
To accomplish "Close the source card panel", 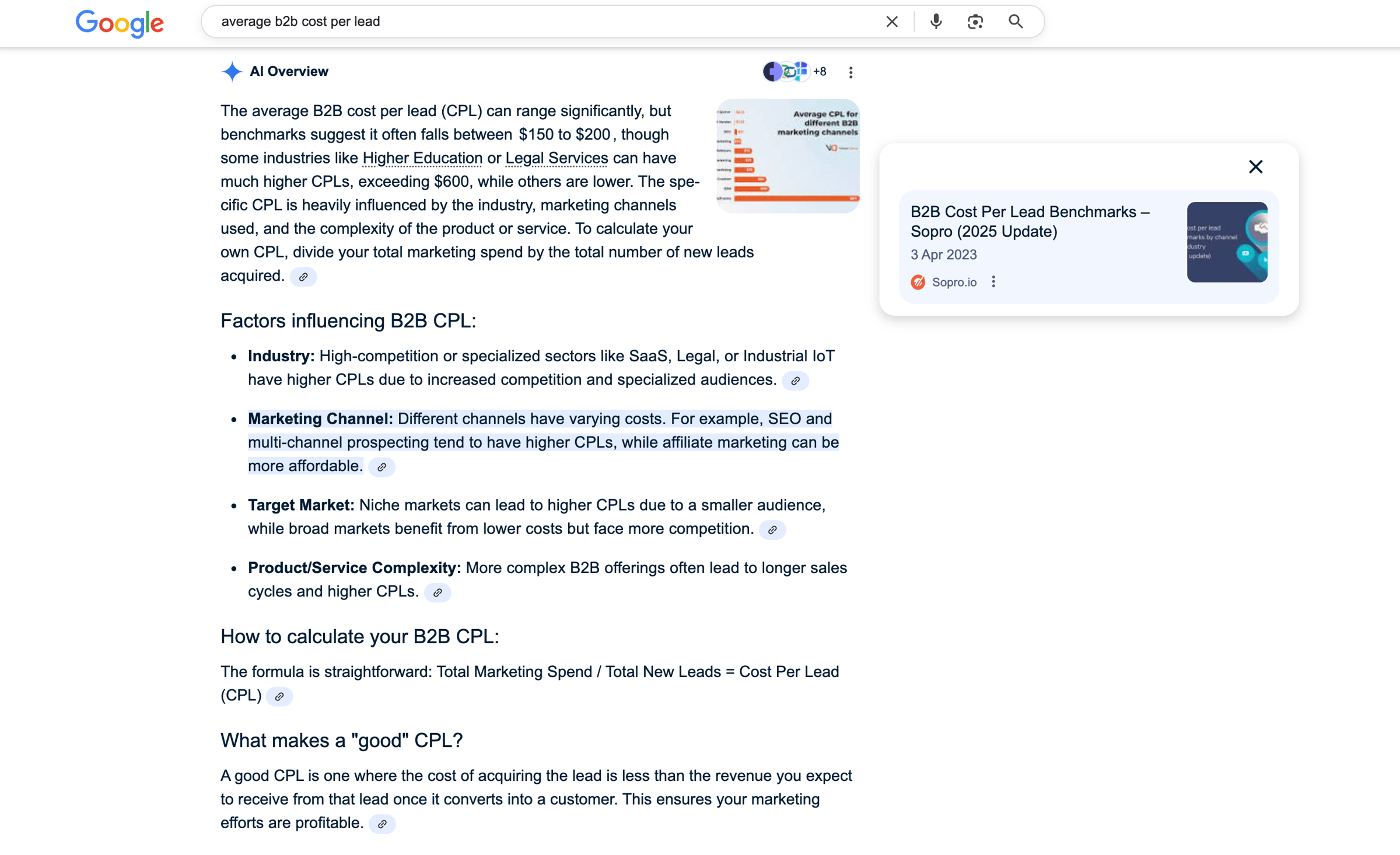I will (x=1255, y=167).
